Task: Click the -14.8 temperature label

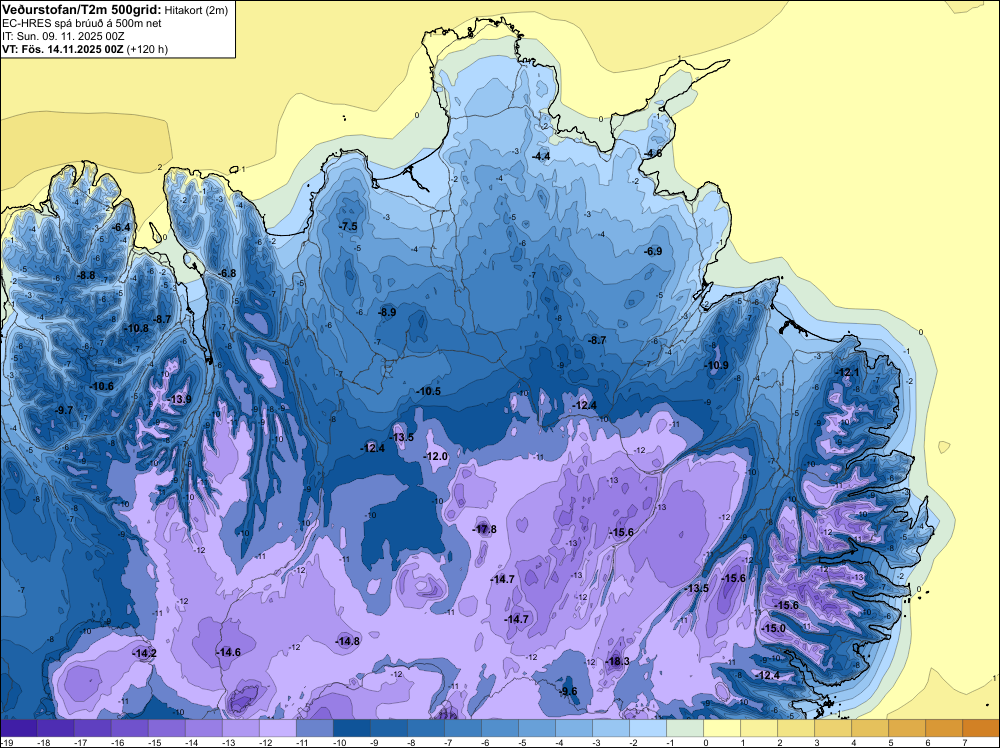Action: tap(348, 641)
